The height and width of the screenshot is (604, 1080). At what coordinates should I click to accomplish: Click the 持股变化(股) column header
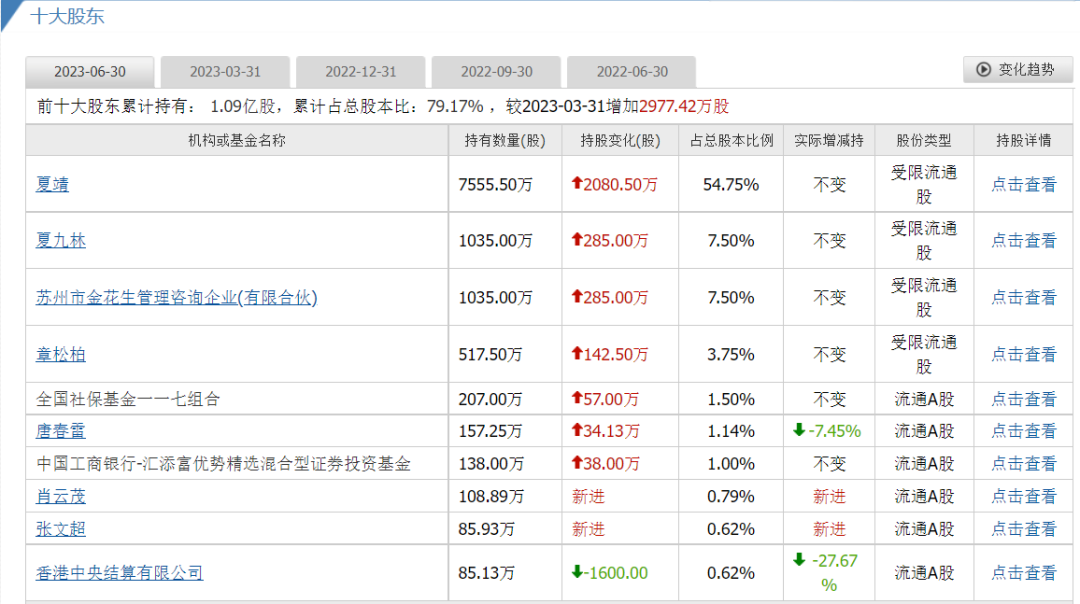point(620,140)
